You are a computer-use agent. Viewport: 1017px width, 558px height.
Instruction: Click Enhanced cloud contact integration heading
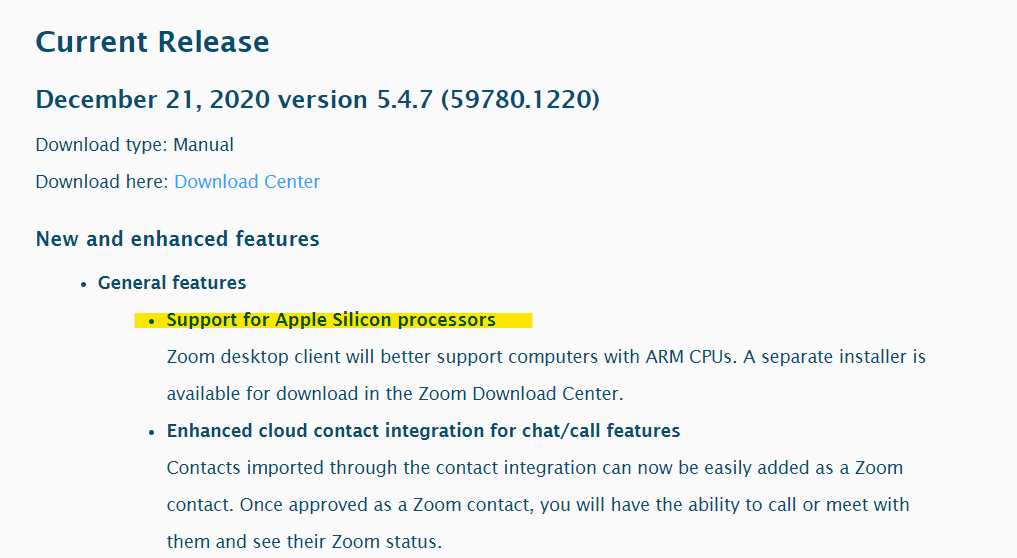(x=424, y=431)
